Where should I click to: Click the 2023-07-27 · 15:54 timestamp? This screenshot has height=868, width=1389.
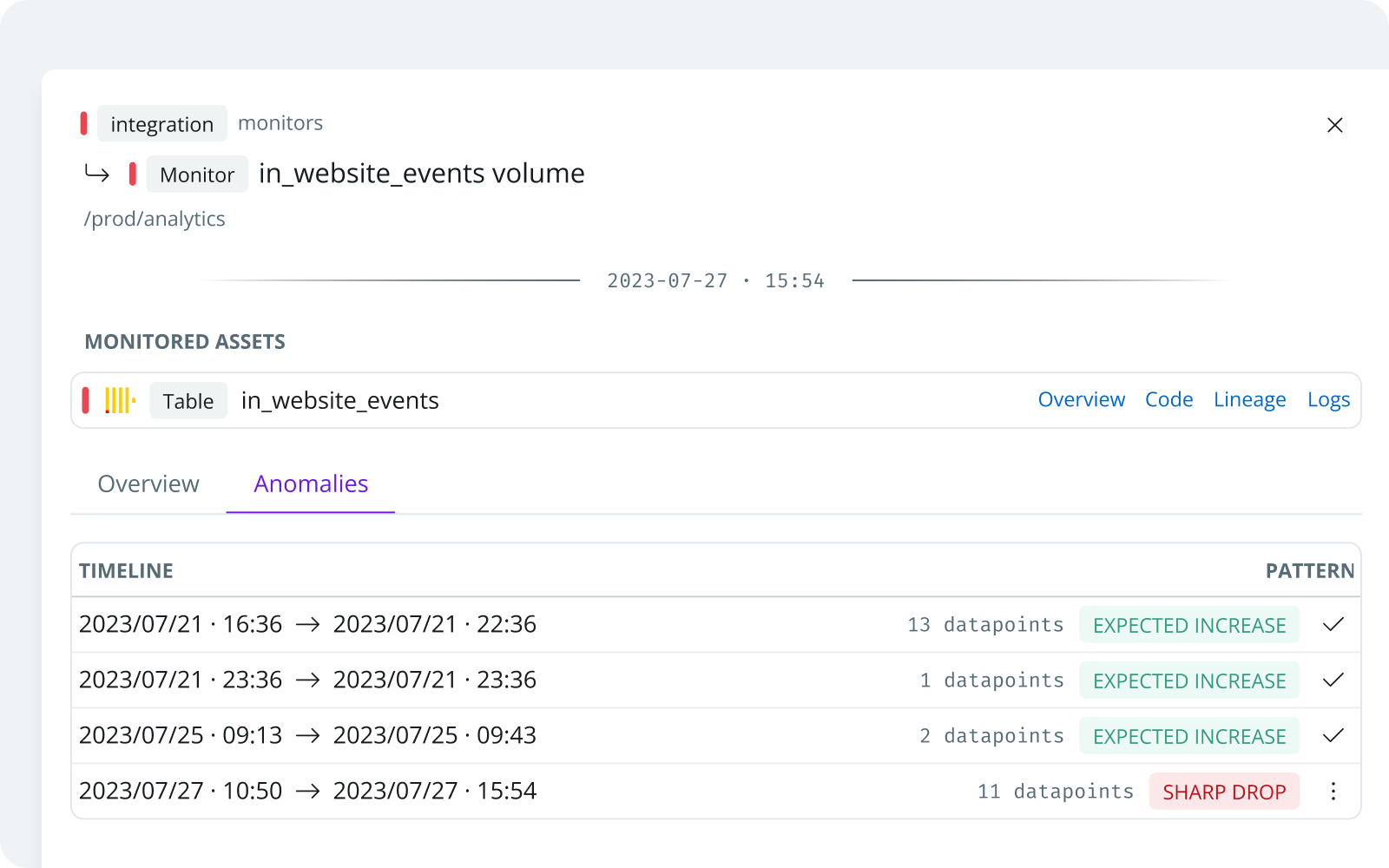[x=715, y=280]
